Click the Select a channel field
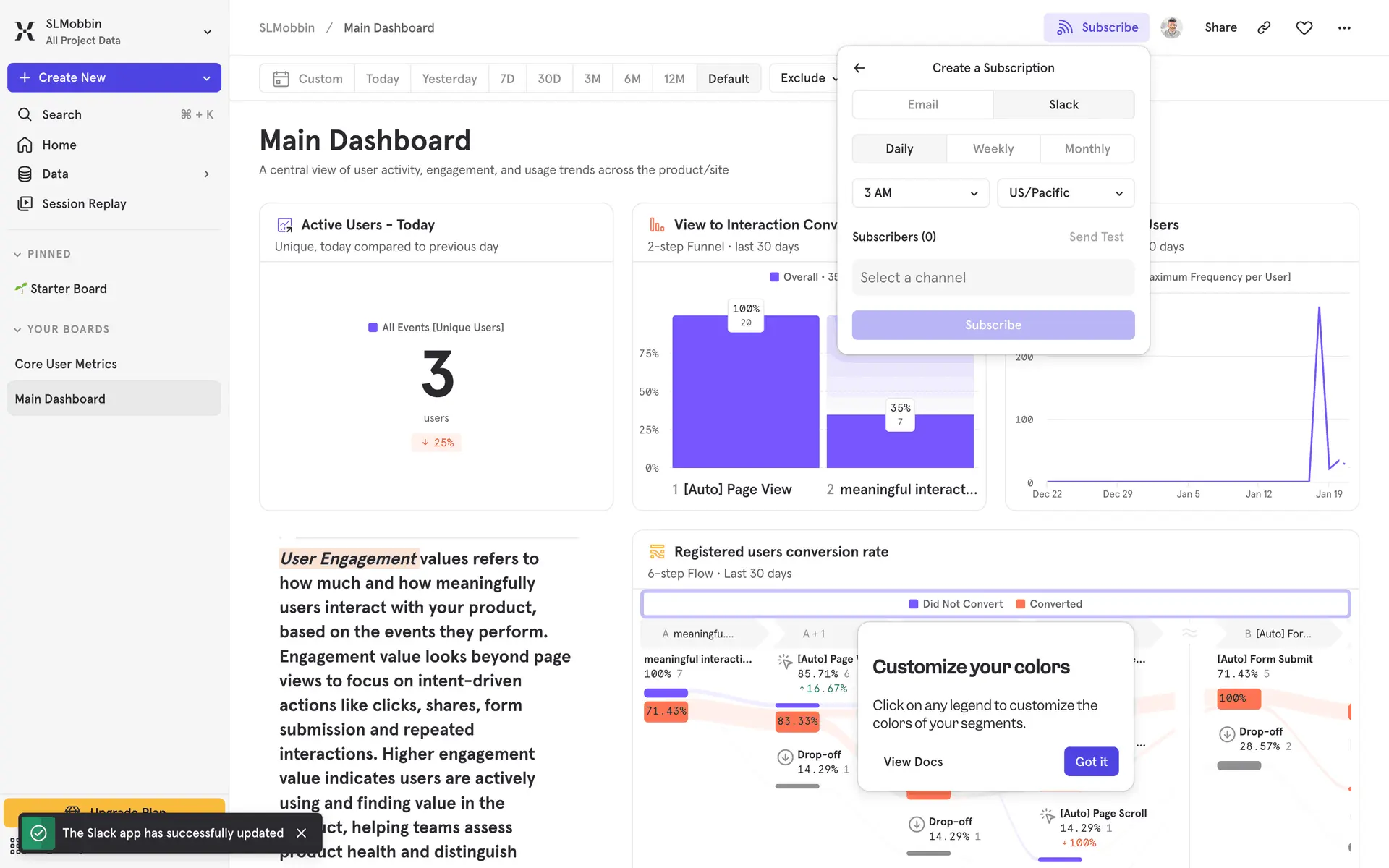The image size is (1389, 868). point(993,278)
